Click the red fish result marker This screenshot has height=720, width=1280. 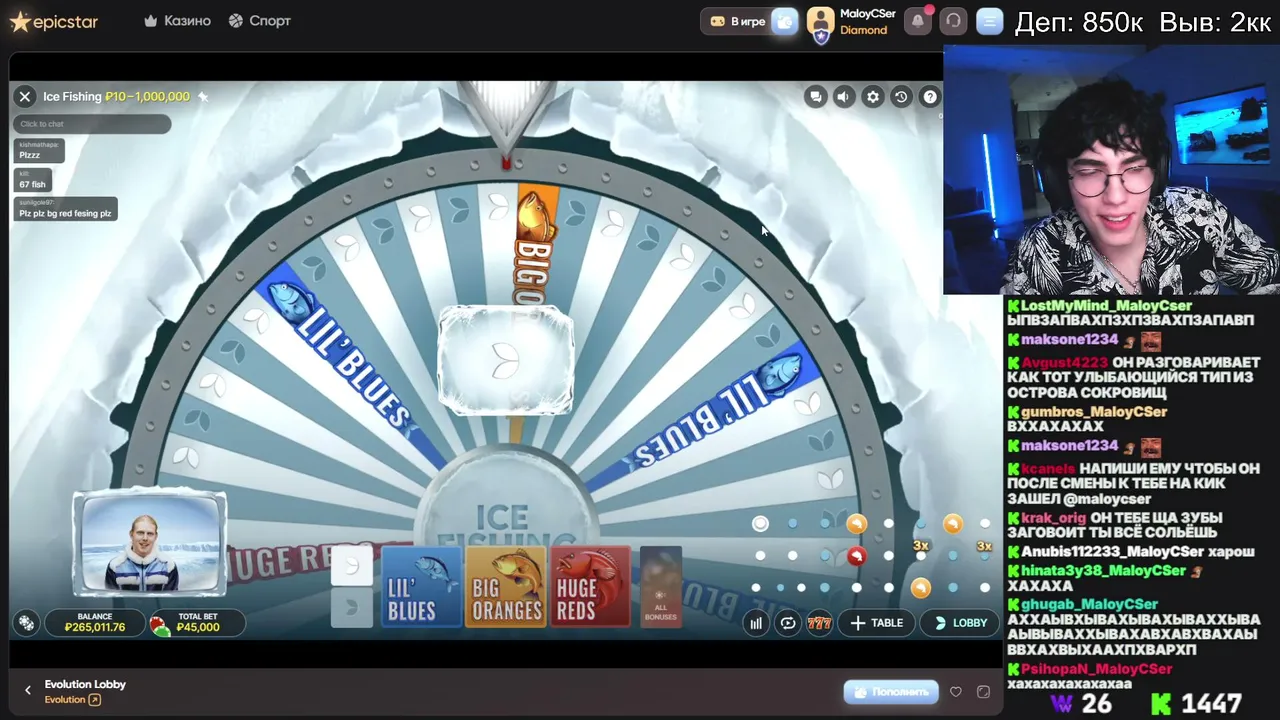click(857, 556)
